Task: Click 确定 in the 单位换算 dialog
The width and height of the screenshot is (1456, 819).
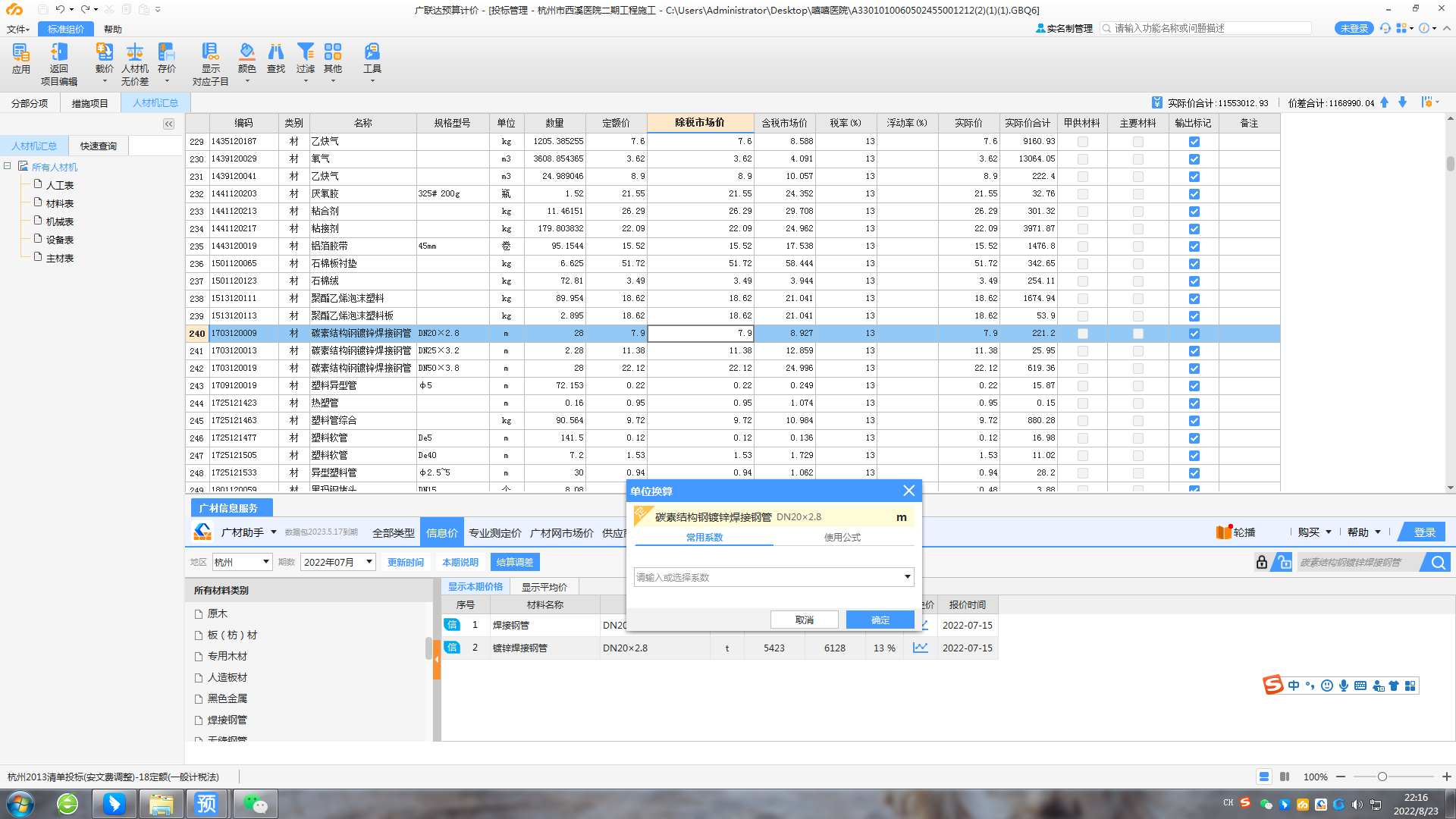Action: coord(880,620)
